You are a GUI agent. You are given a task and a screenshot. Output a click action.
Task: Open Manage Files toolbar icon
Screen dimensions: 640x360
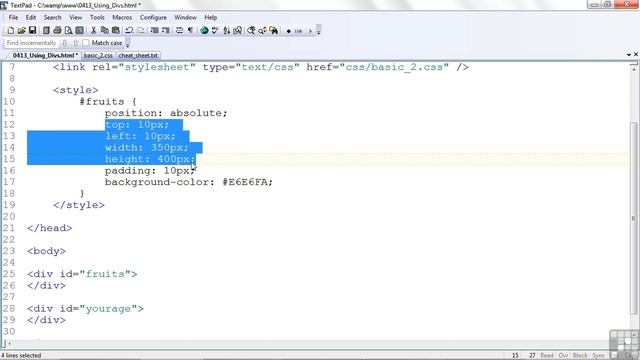[x=46, y=31]
